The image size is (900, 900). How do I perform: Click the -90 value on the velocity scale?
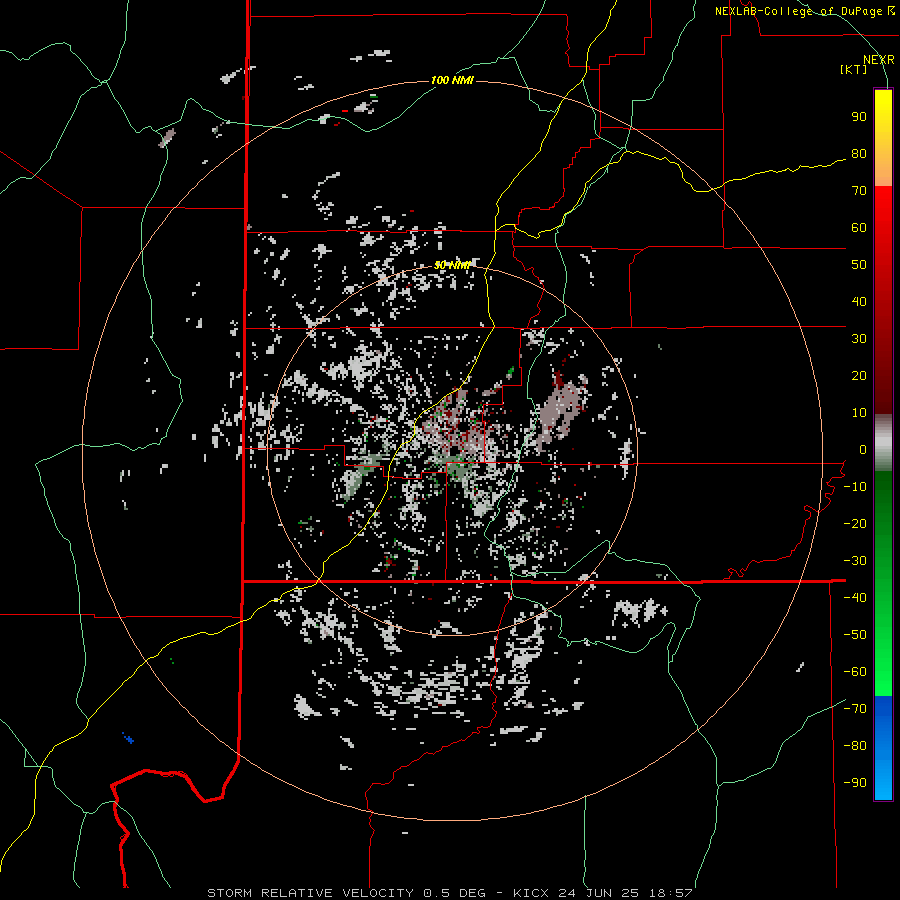(855, 783)
